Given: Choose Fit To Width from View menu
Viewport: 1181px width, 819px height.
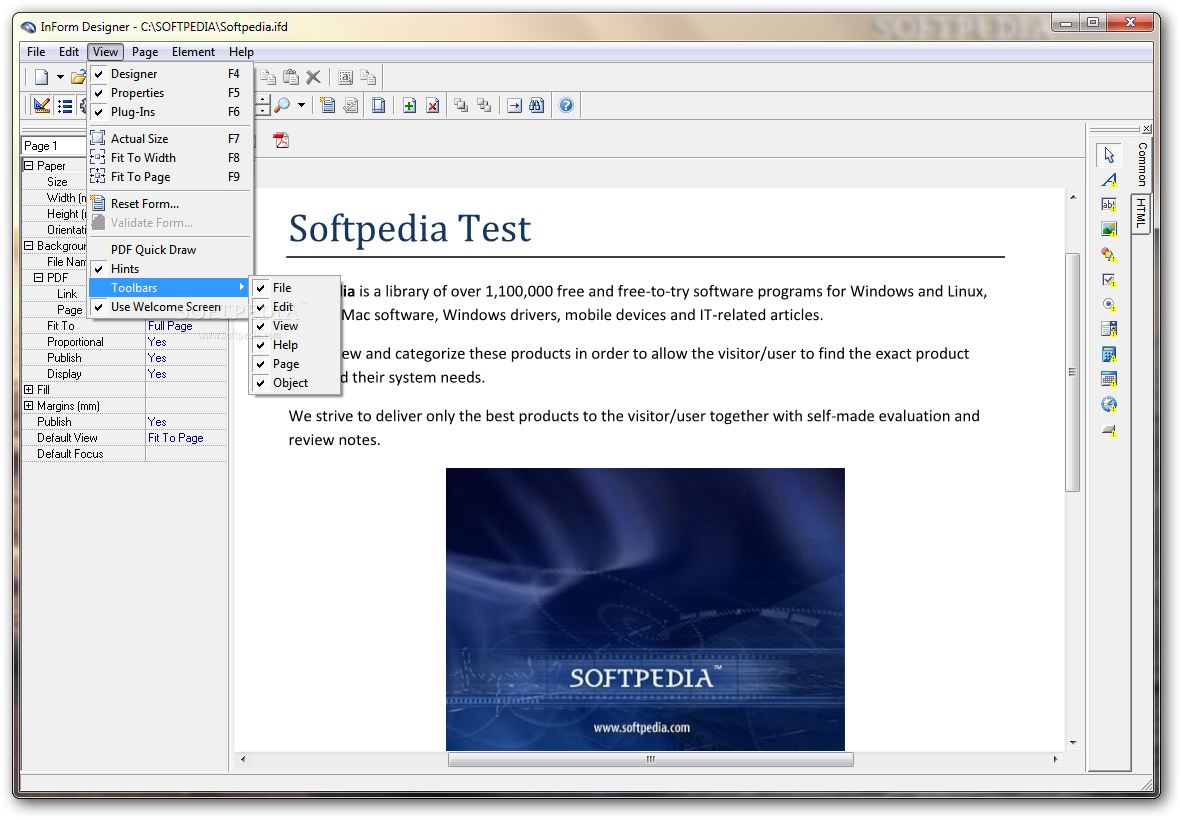Looking at the screenshot, I should coord(143,158).
